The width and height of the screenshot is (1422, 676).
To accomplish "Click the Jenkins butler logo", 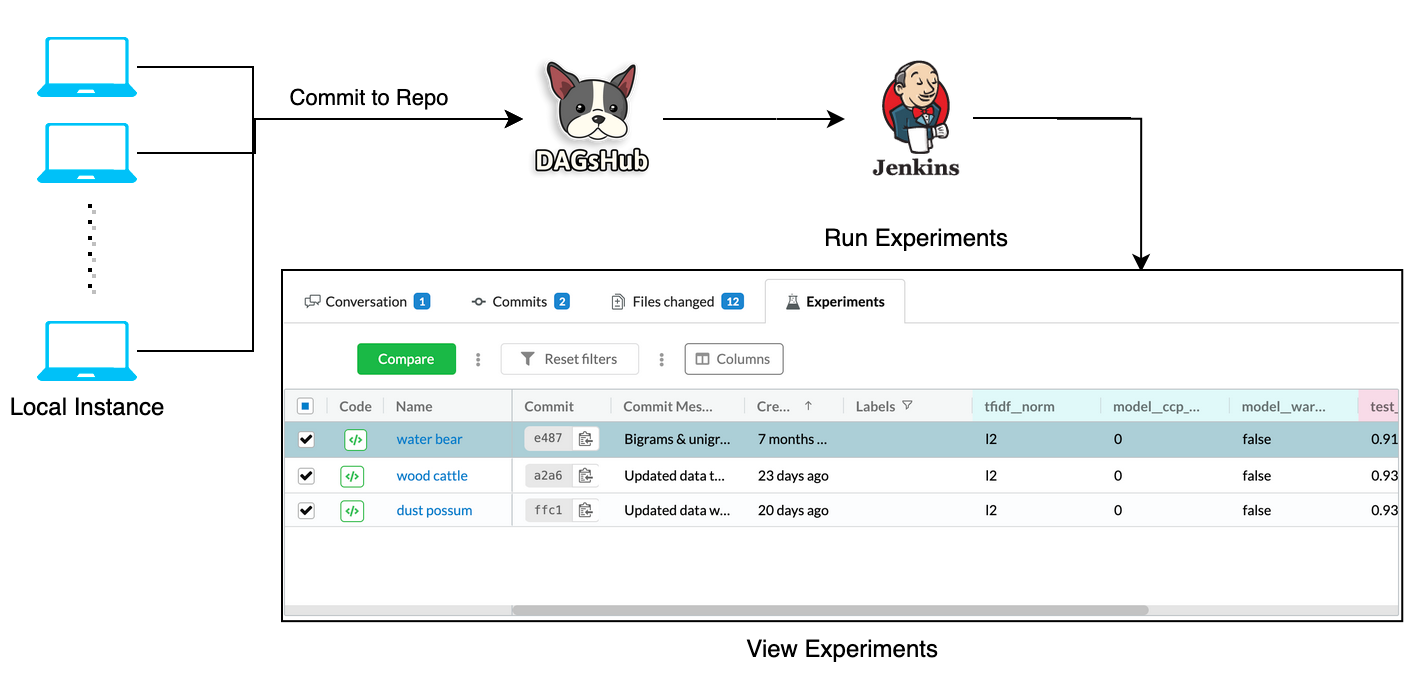I will point(915,118).
